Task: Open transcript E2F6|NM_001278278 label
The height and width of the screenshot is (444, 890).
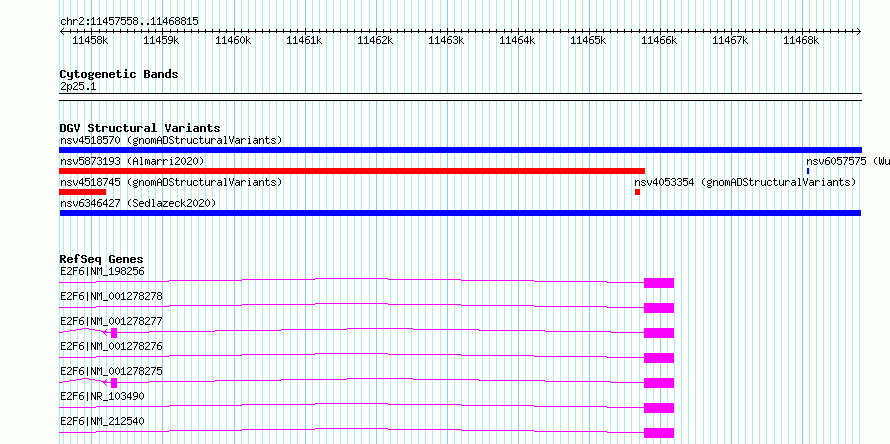Action: point(111,296)
